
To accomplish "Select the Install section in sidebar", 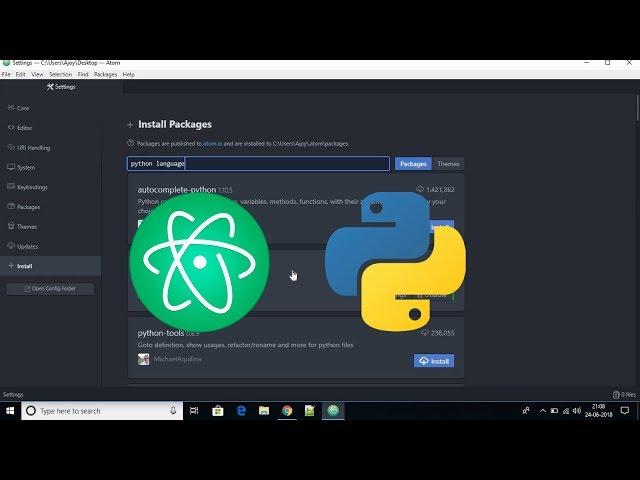I will click(x=51, y=266).
